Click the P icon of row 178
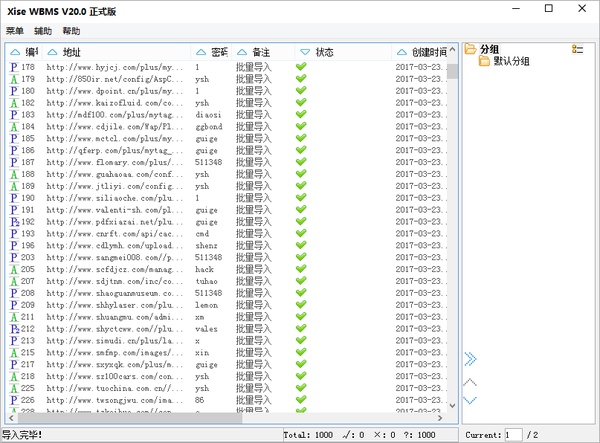This screenshot has height=443, width=600. click(x=14, y=67)
